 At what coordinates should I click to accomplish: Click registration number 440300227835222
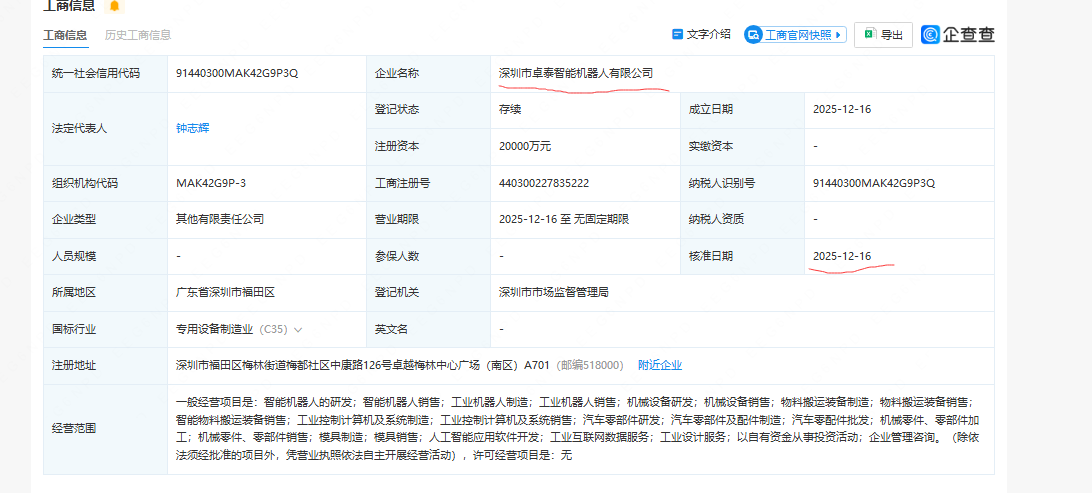(x=544, y=183)
